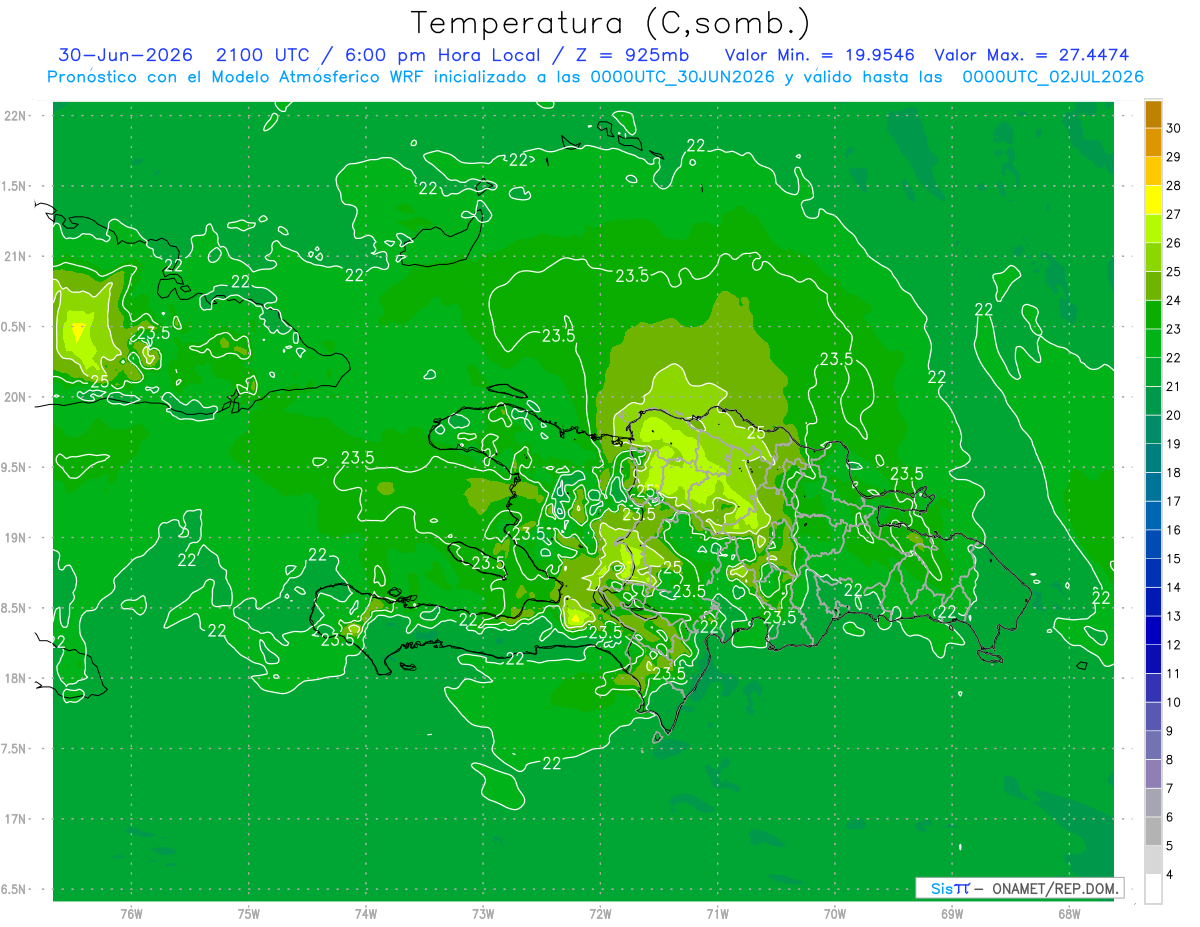The height and width of the screenshot is (927, 1200).
Task: Click the "76W" longitude label
Action: point(131,913)
